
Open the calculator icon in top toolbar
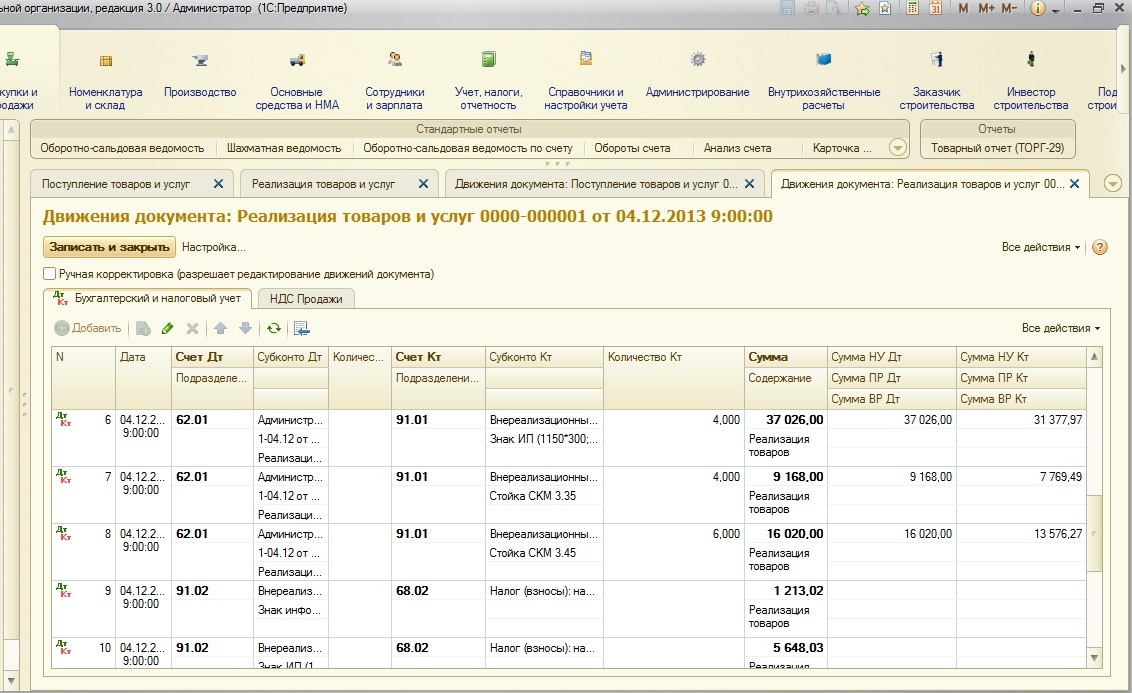click(x=912, y=8)
